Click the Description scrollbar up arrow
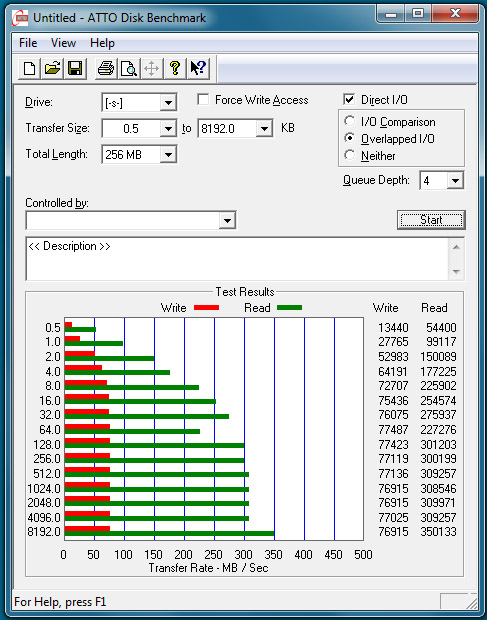 [x=456, y=248]
